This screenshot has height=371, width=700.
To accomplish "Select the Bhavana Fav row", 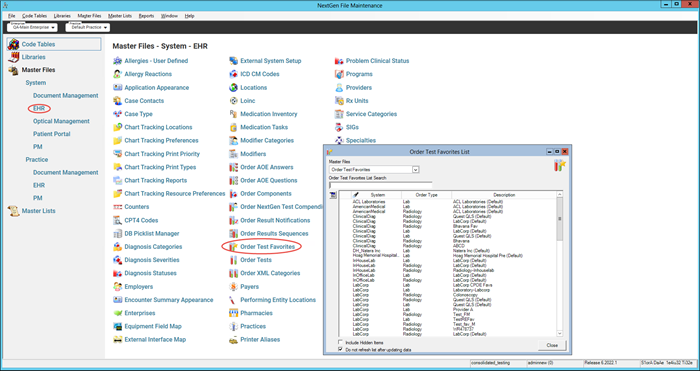I will click(448, 226).
